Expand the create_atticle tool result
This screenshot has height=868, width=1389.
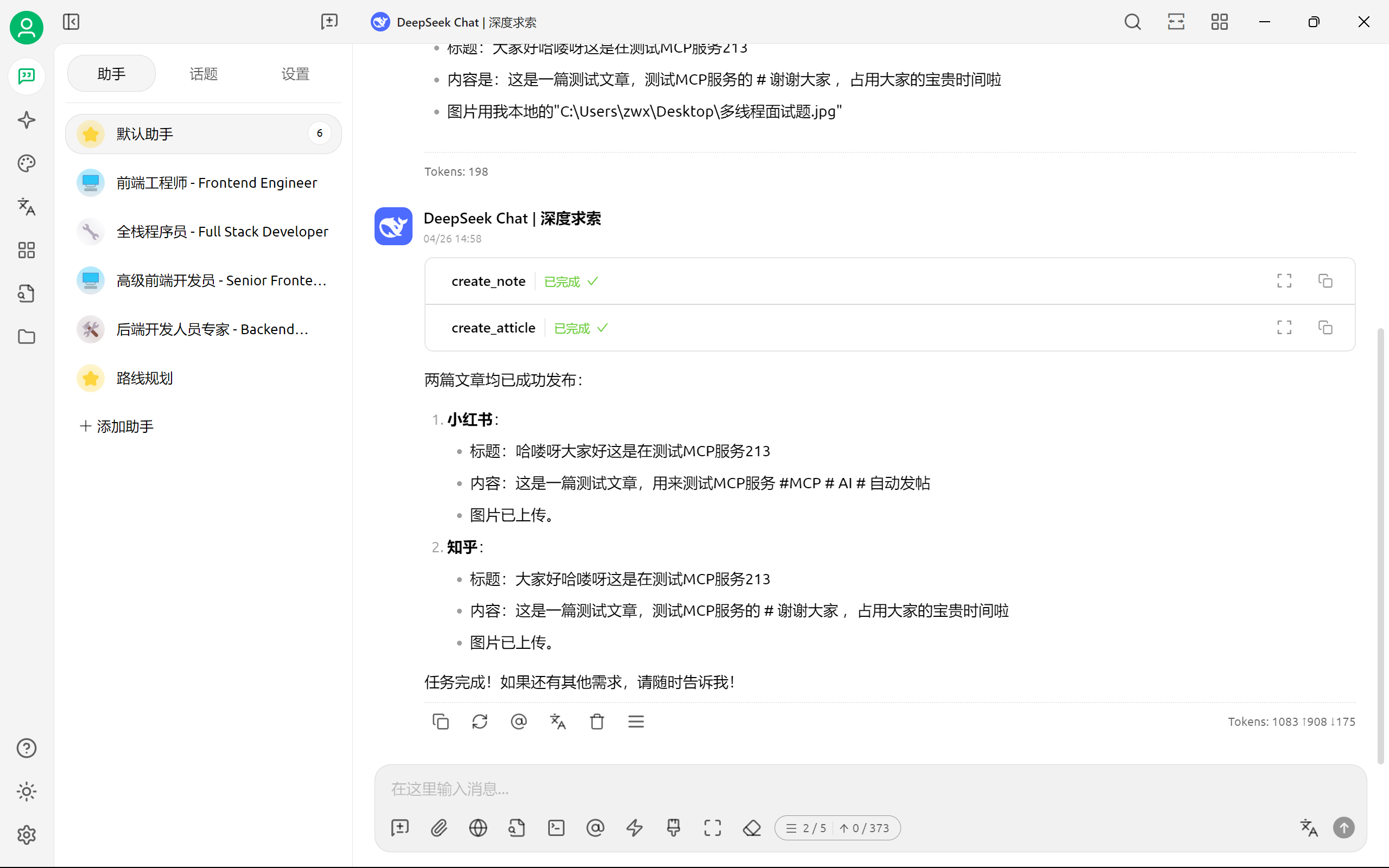[1284, 328]
